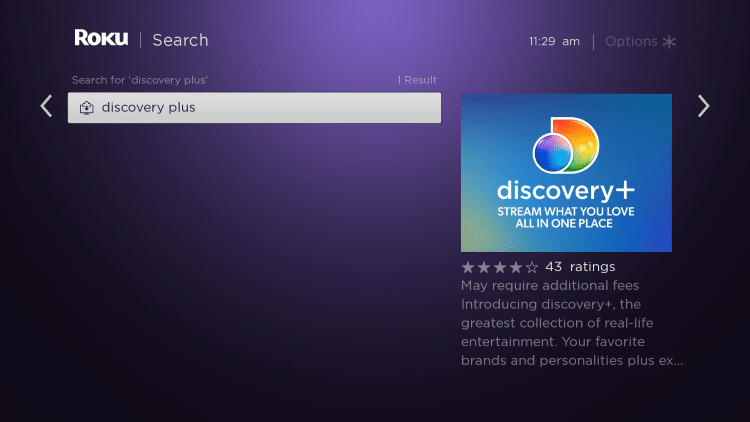Click "May require additional fees" notice
Viewport: 750px width, 422px height.
click(550, 286)
